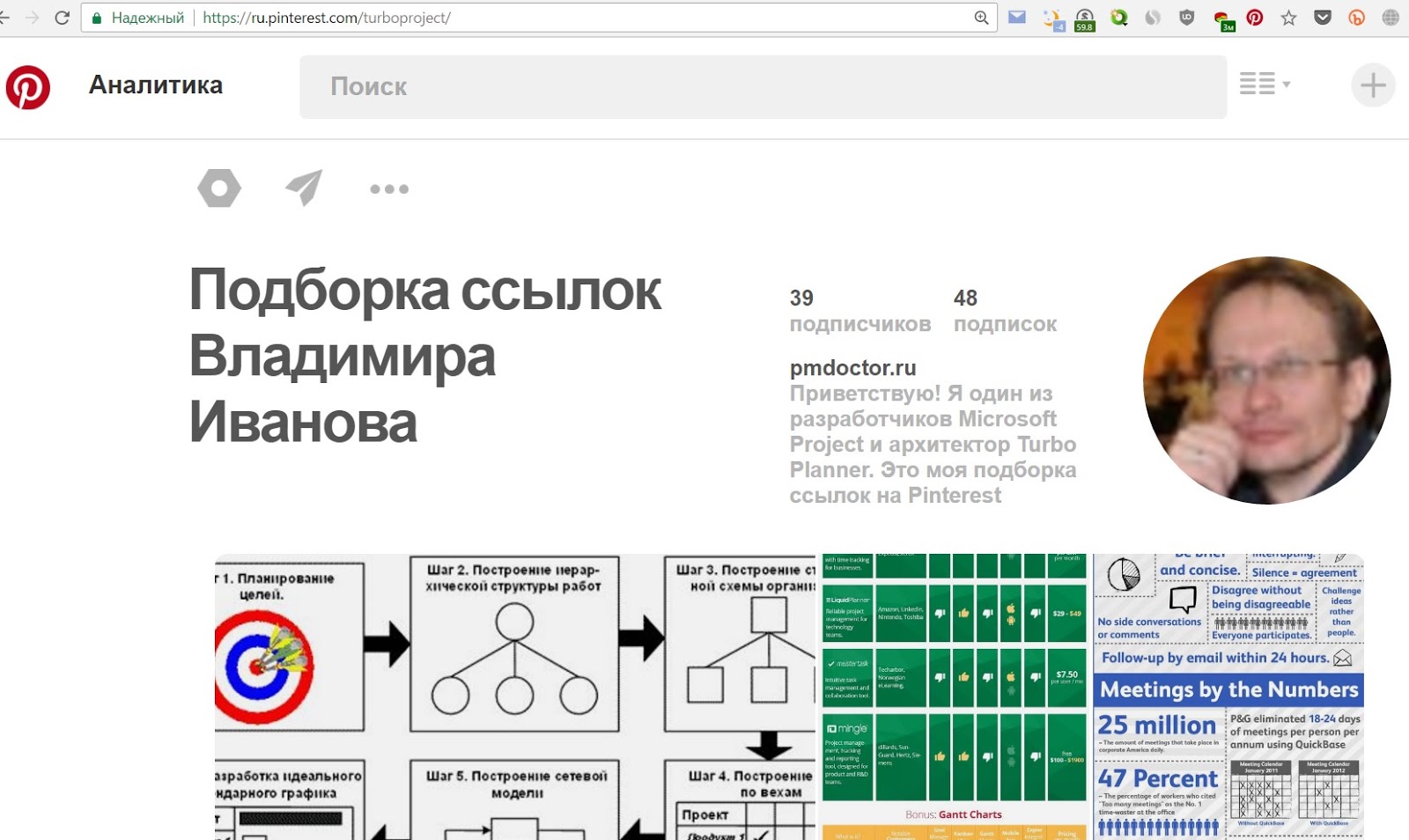Click the round profile photo
This screenshot has height=840, width=1409.
[x=1266, y=380]
